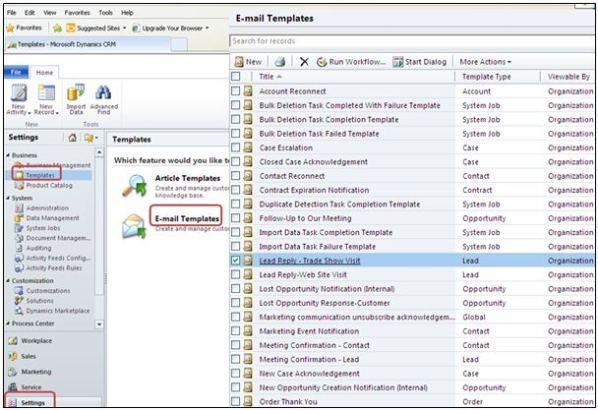
Task: Switch to the Home ribbon tab
Action: pyautogui.click(x=44, y=72)
